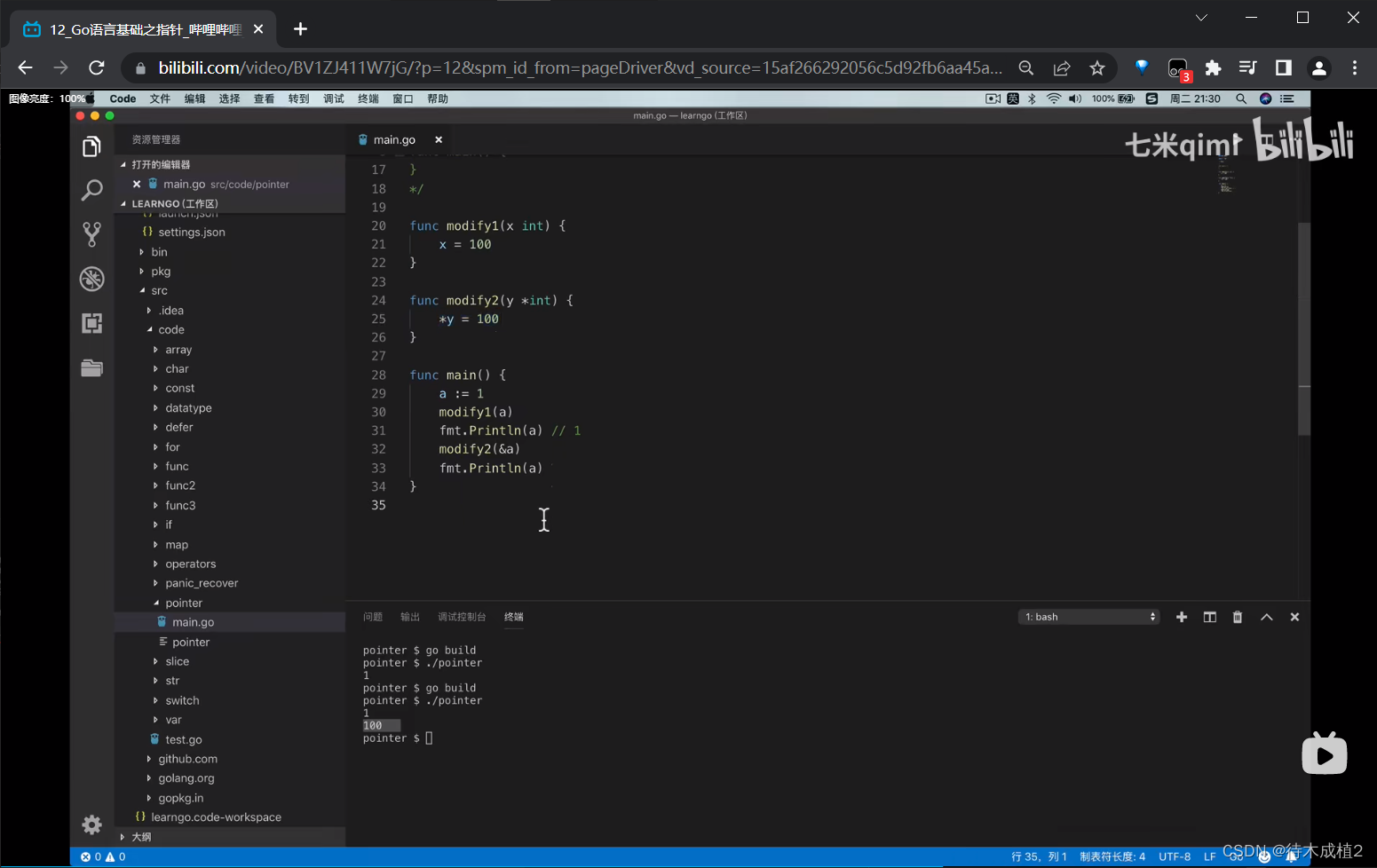Open a new browser tab
The width and height of the screenshot is (1377, 868).
click(300, 29)
